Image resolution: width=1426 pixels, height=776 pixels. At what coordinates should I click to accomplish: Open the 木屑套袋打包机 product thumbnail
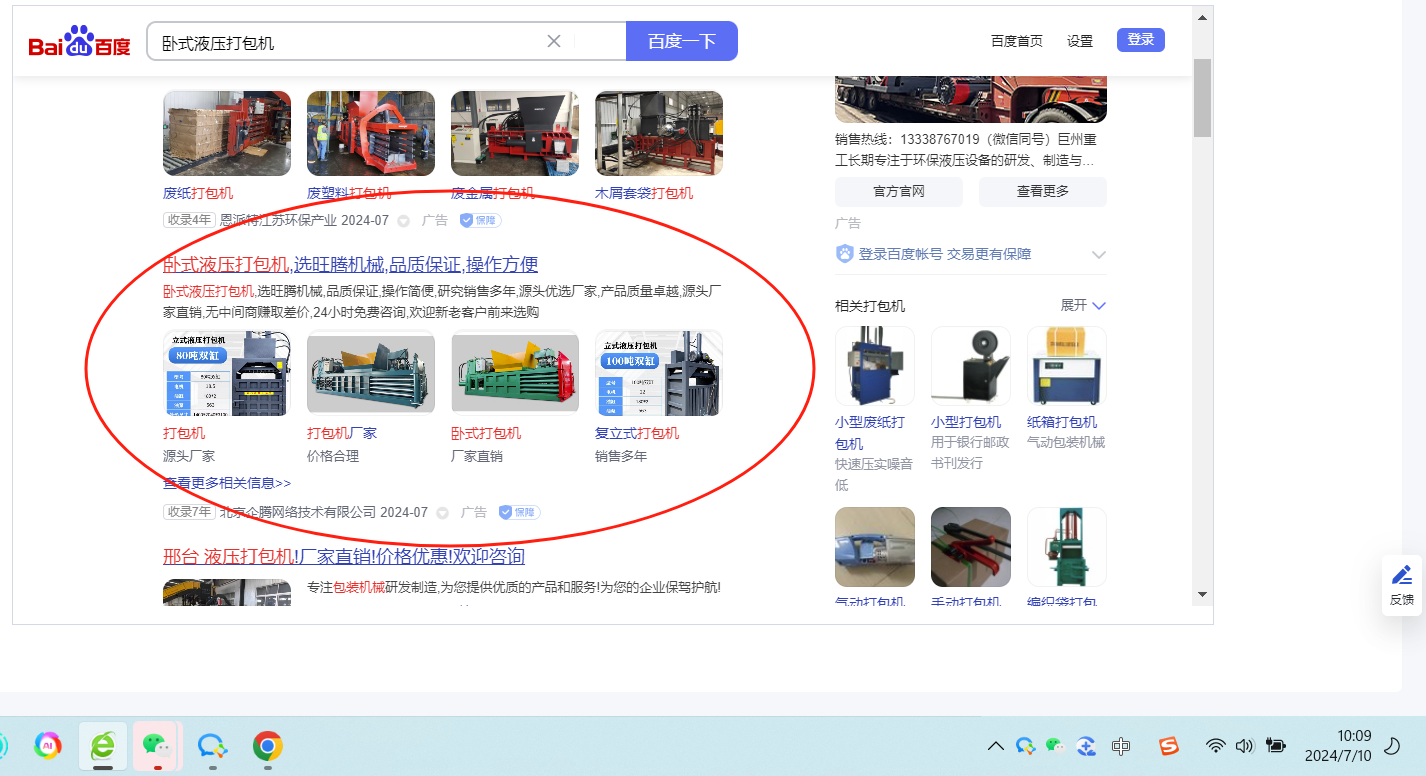click(659, 133)
